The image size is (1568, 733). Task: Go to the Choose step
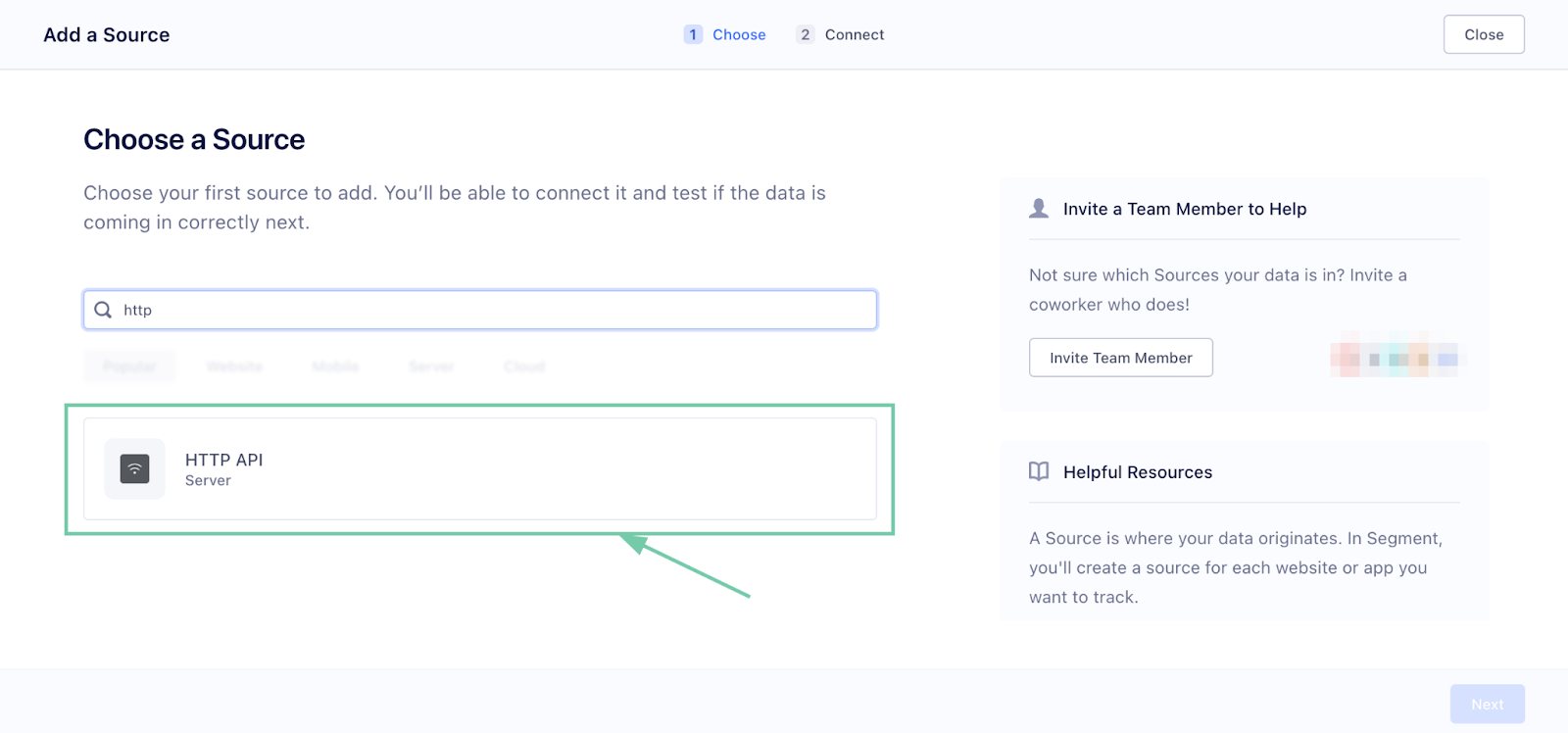click(x=739, y=34)
